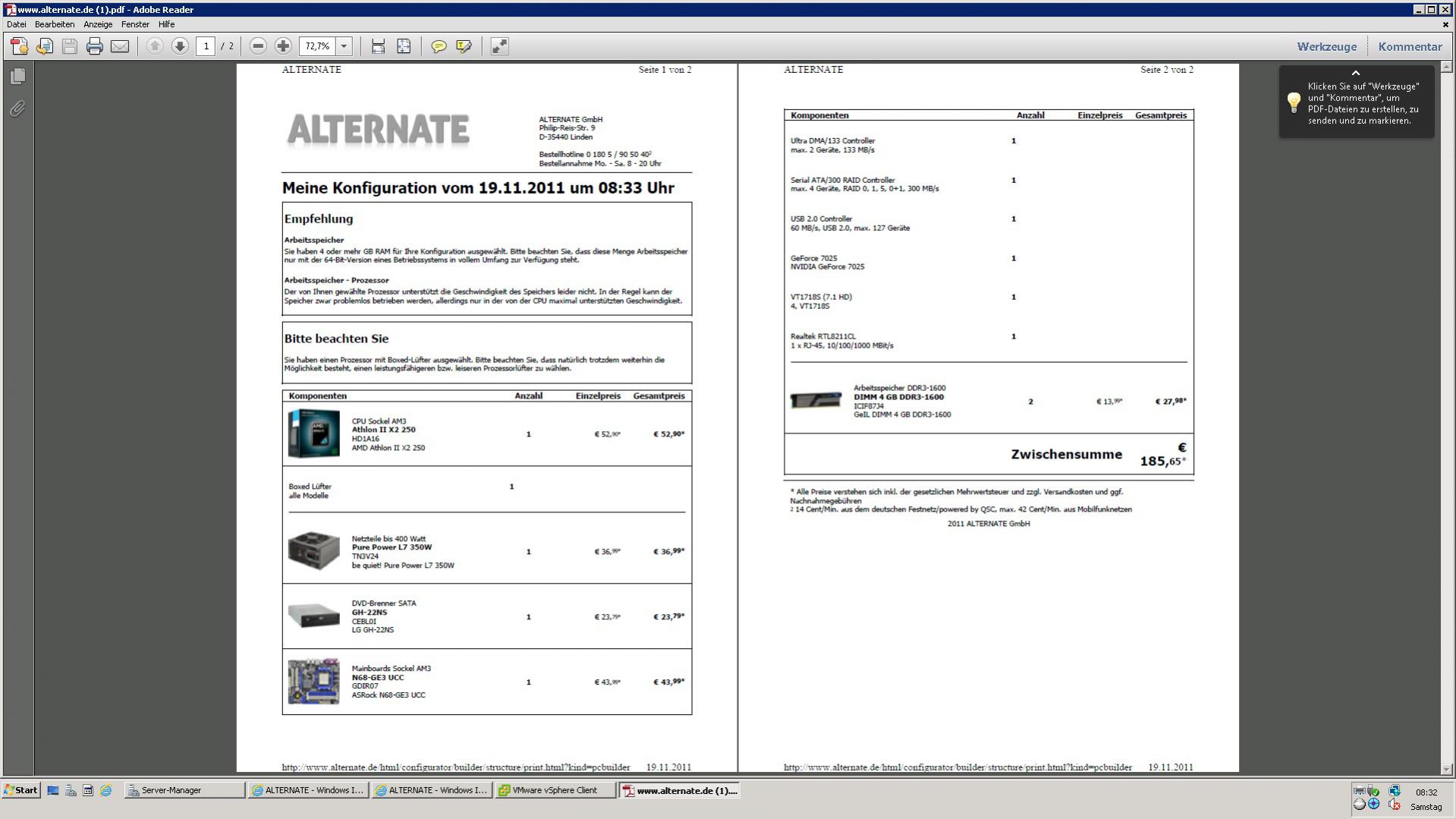
Task: Click the fit one full page icon
Action: pos(404,46)
